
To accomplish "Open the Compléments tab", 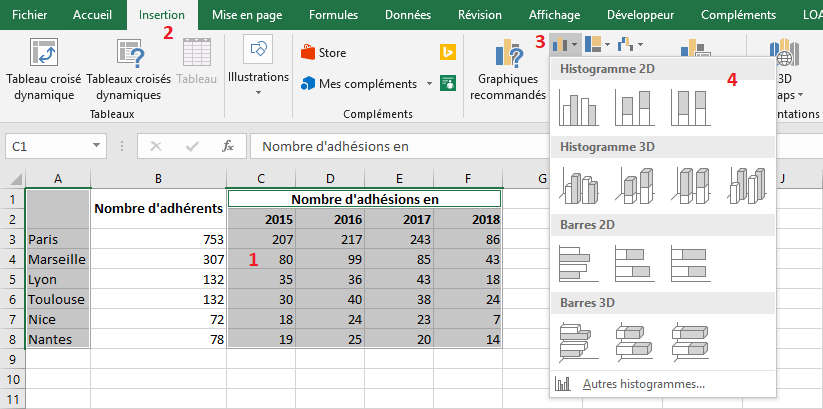I will (737, 15).
